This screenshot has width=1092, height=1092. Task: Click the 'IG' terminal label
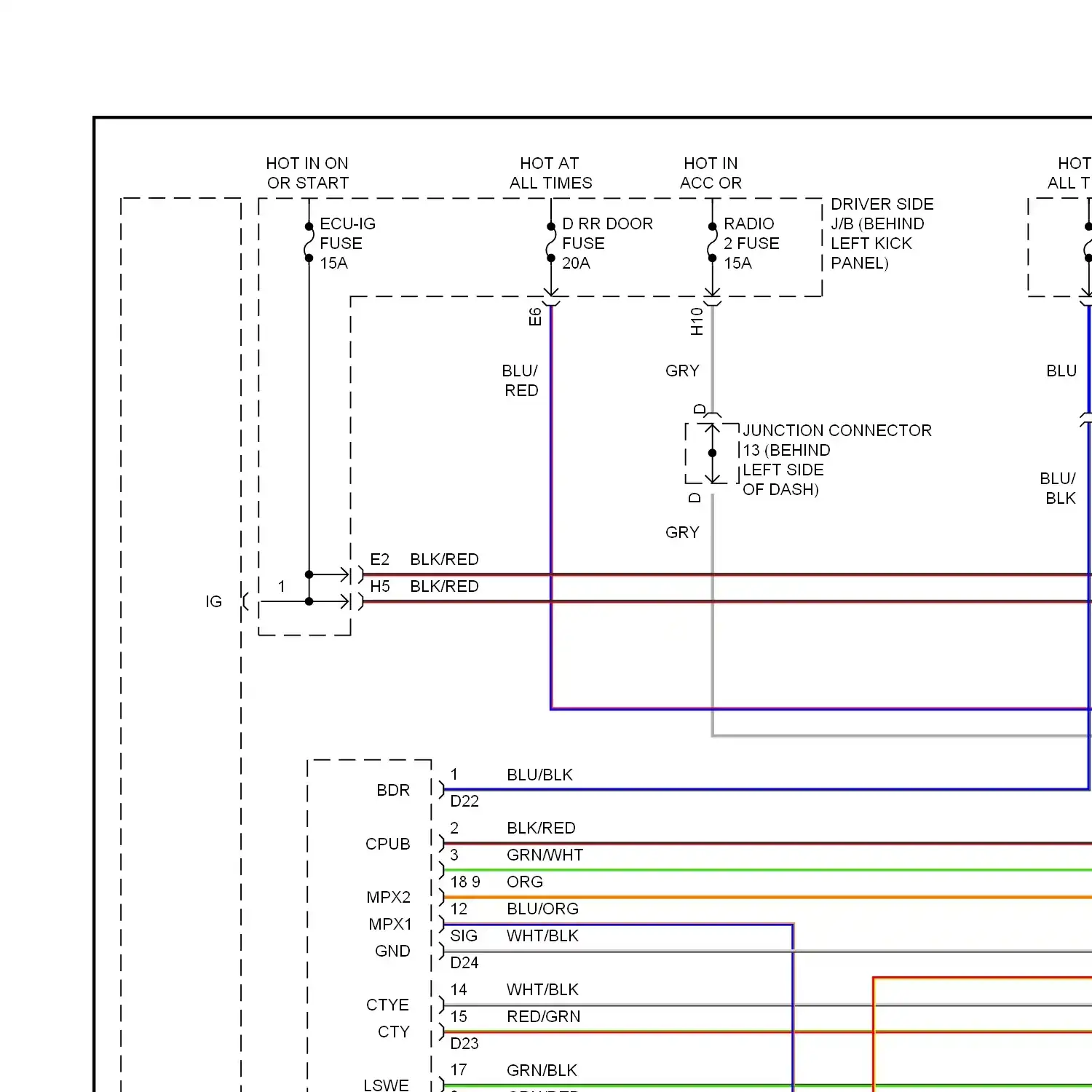(213, 602)
